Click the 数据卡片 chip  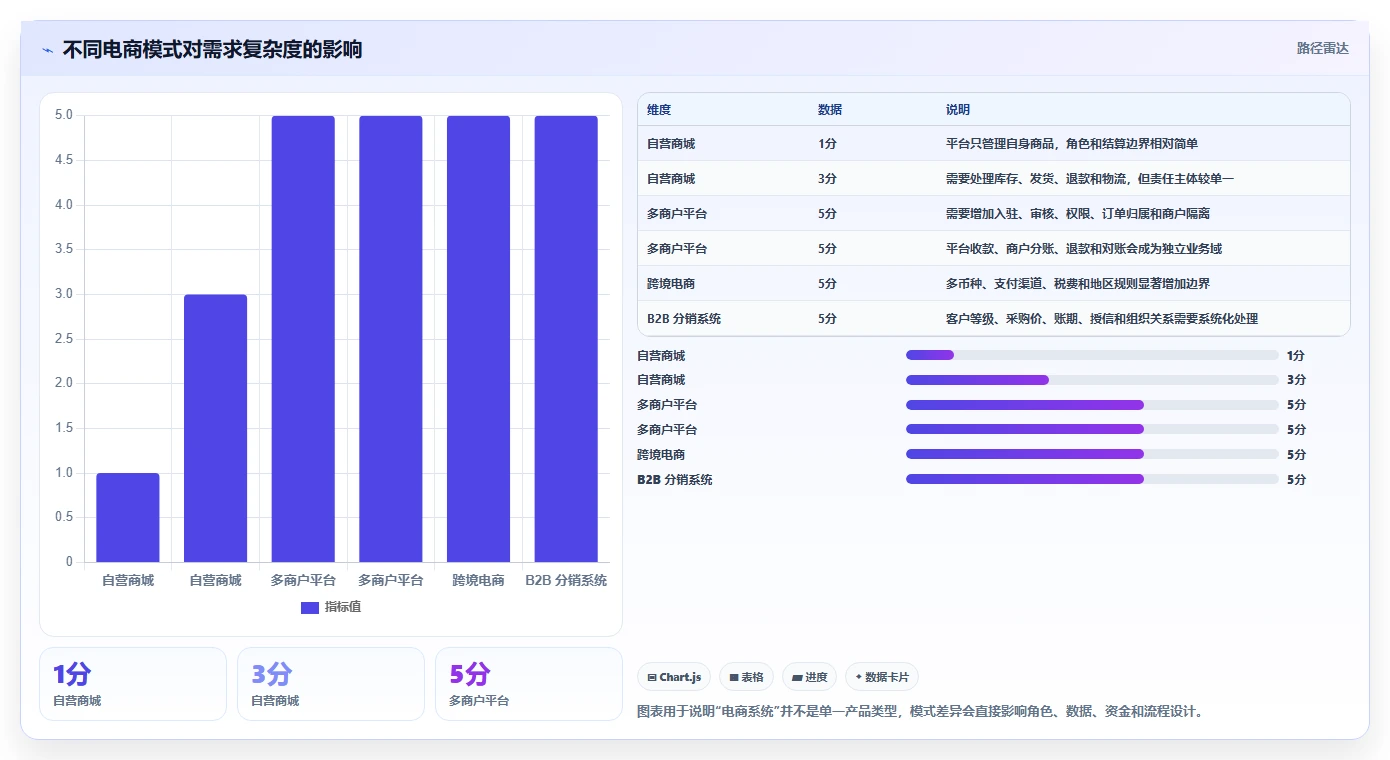click(x=882, y=677)
